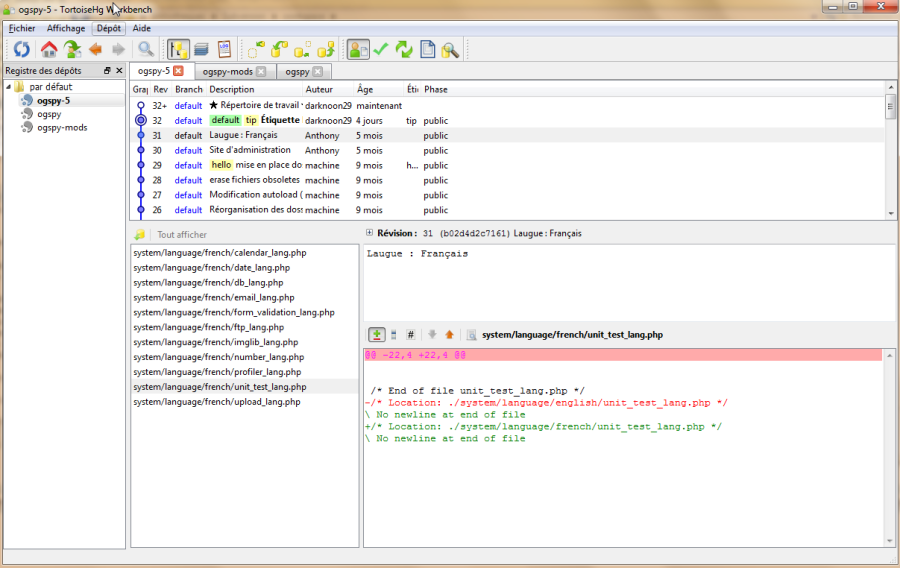
Task: Jump to previous change with orange up arrow
Action: [x=449, y=334]
